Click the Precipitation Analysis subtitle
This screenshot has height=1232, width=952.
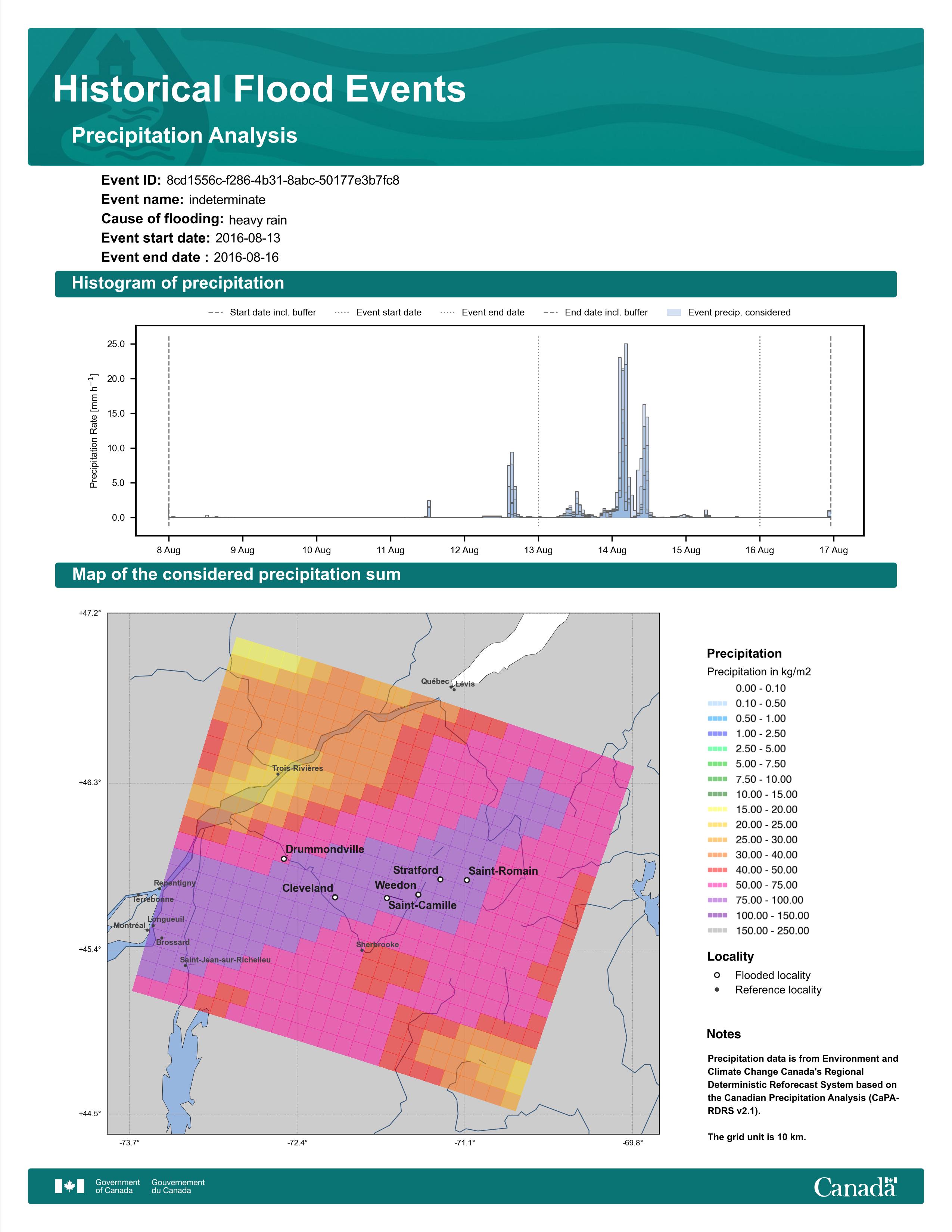tap(184, 136)
